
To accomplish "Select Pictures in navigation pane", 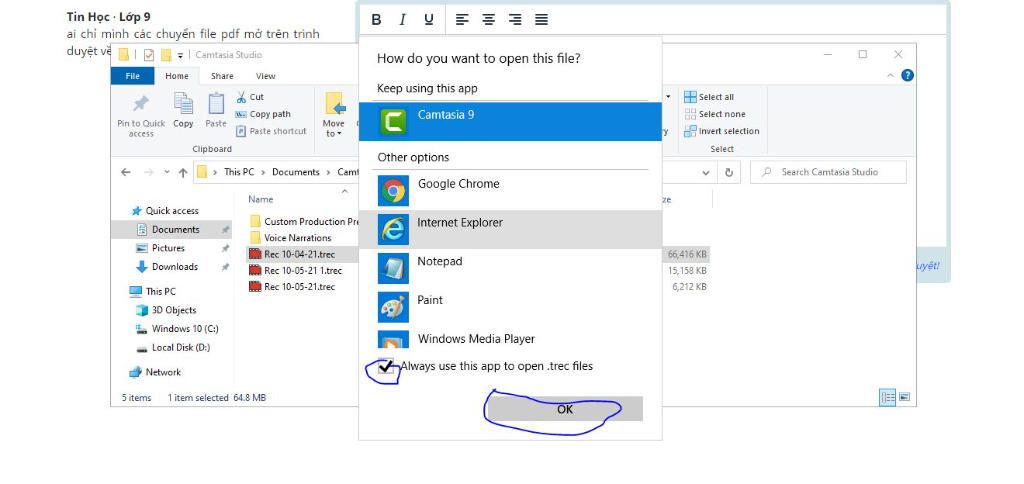I will (168, 248).
